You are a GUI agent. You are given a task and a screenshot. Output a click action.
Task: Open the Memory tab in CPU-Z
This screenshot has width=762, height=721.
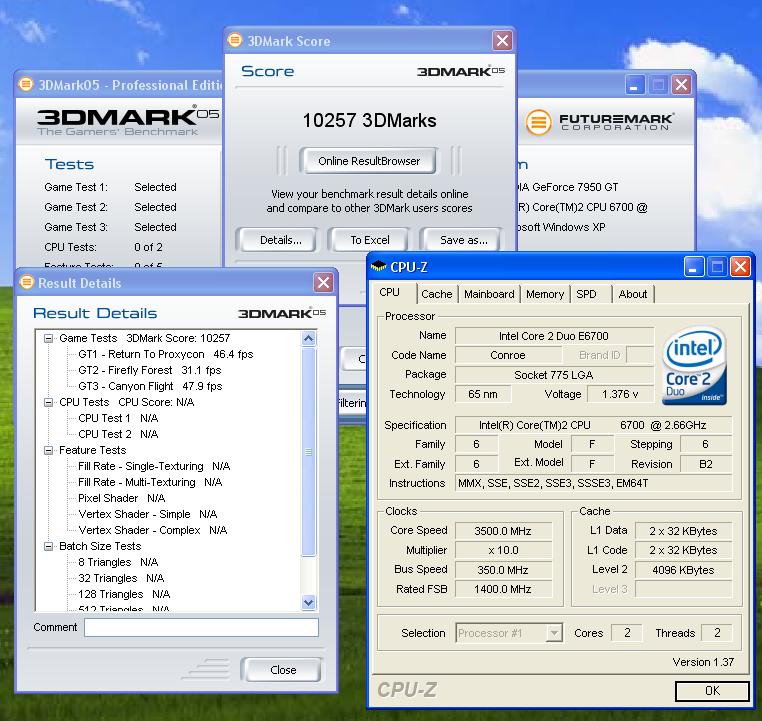click(545, 294)
